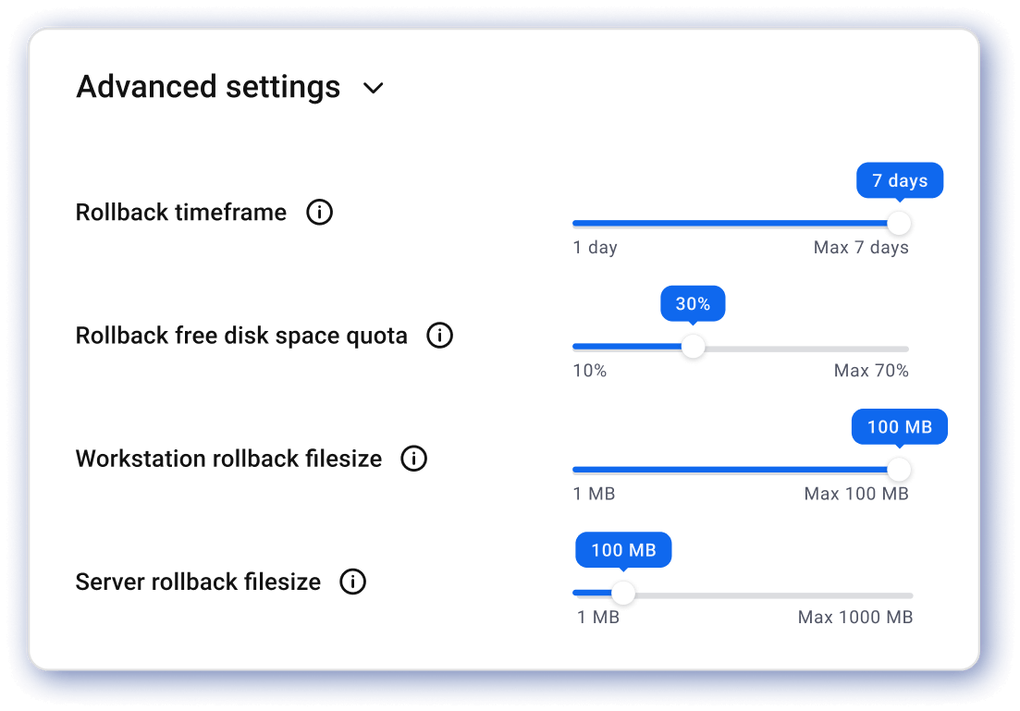
Task: View info icon next to Server rollback filesize
Action: click(x=353, y=582)
